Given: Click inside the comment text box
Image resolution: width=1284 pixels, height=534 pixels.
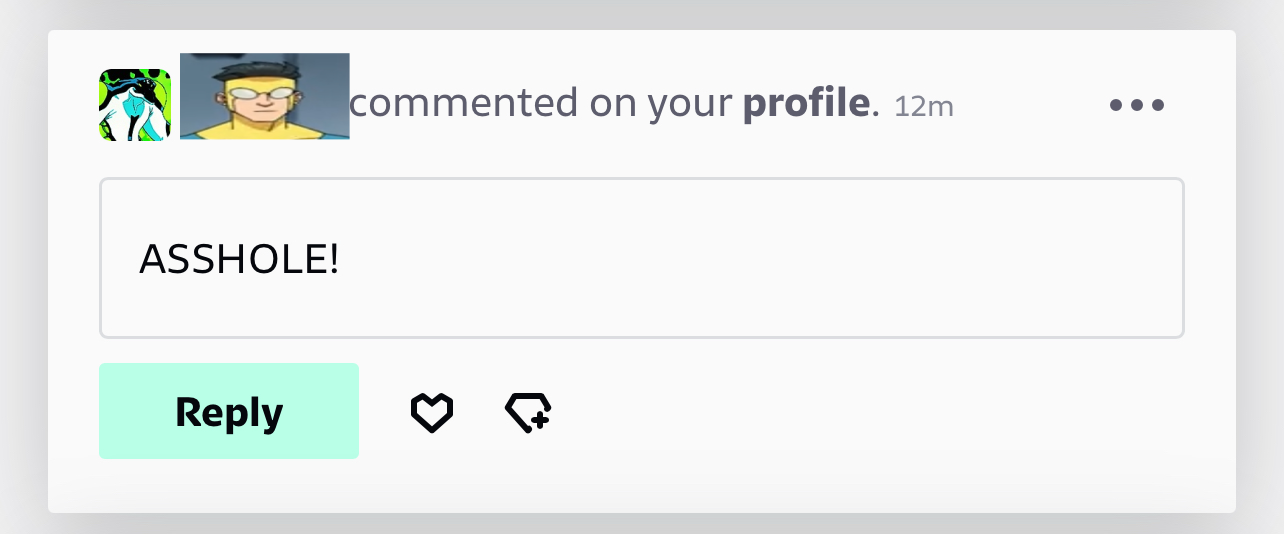Looking at the screenshot, I should 642,258.
